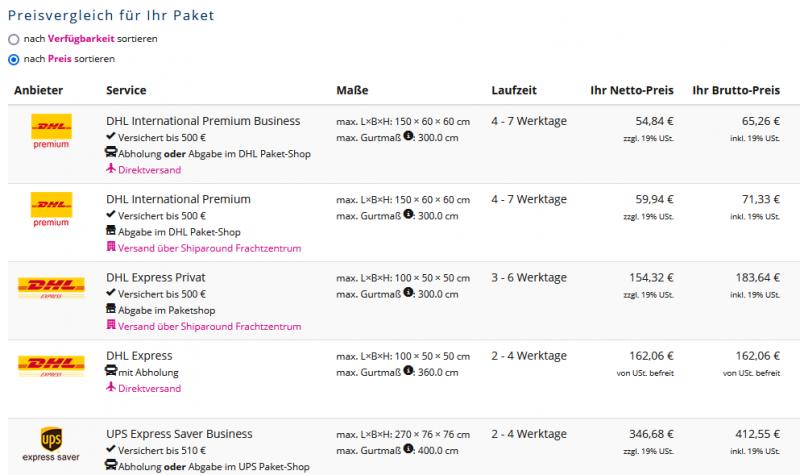
Task: Click the Ihr Netto-Preis column header
Action: tap(632, 91)
